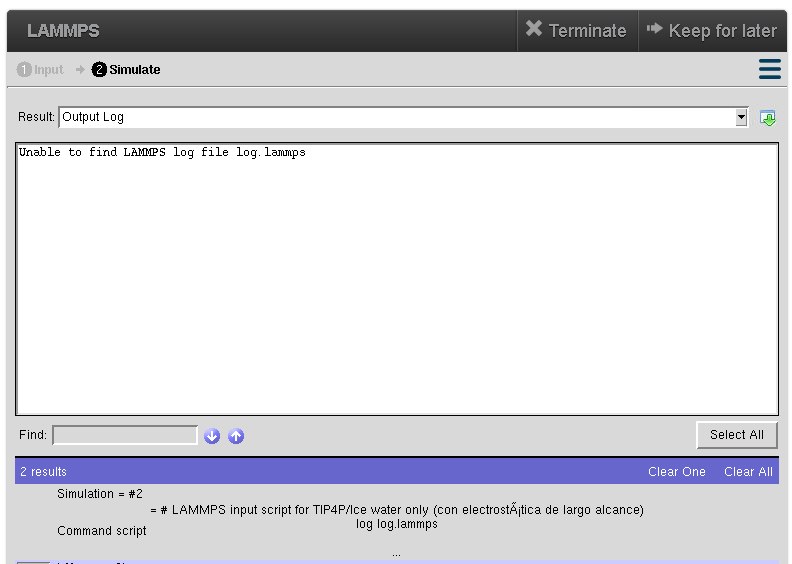792x564 pixels.
Task: Click the TIP4P/Ice water script comment line
Action: point(397,509)
